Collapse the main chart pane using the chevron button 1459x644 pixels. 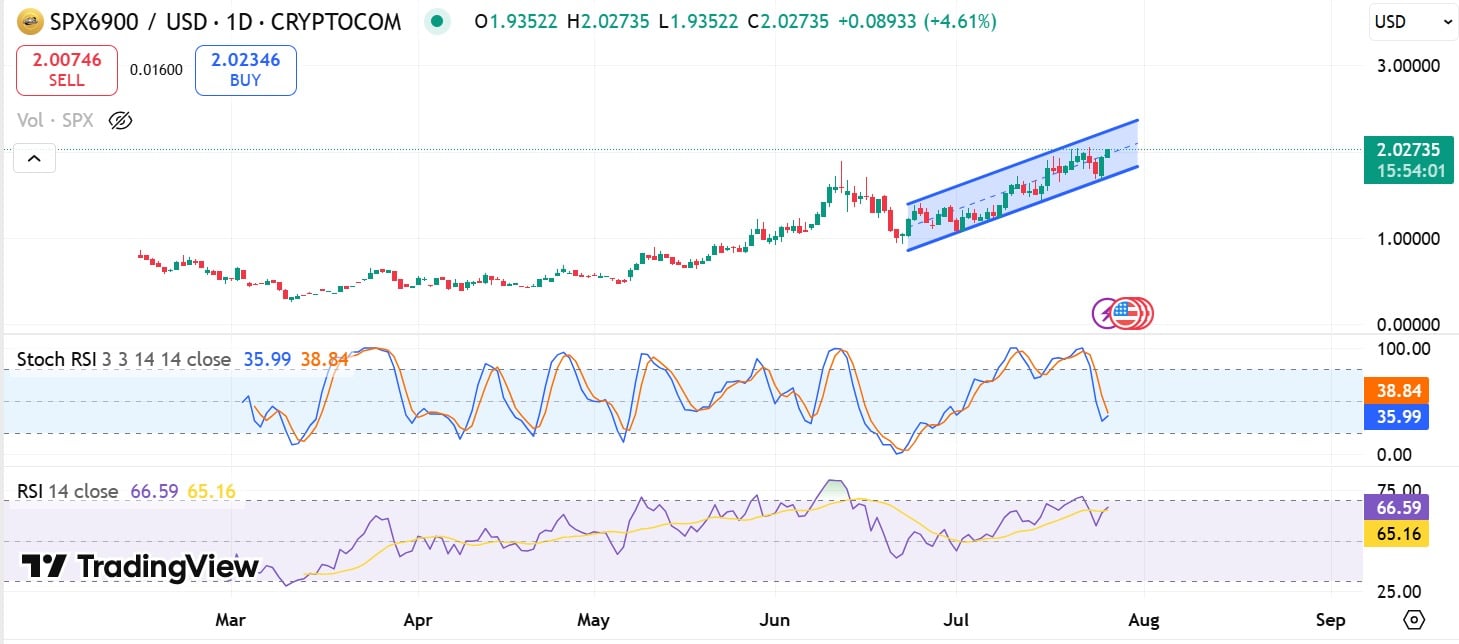point(34,158)
